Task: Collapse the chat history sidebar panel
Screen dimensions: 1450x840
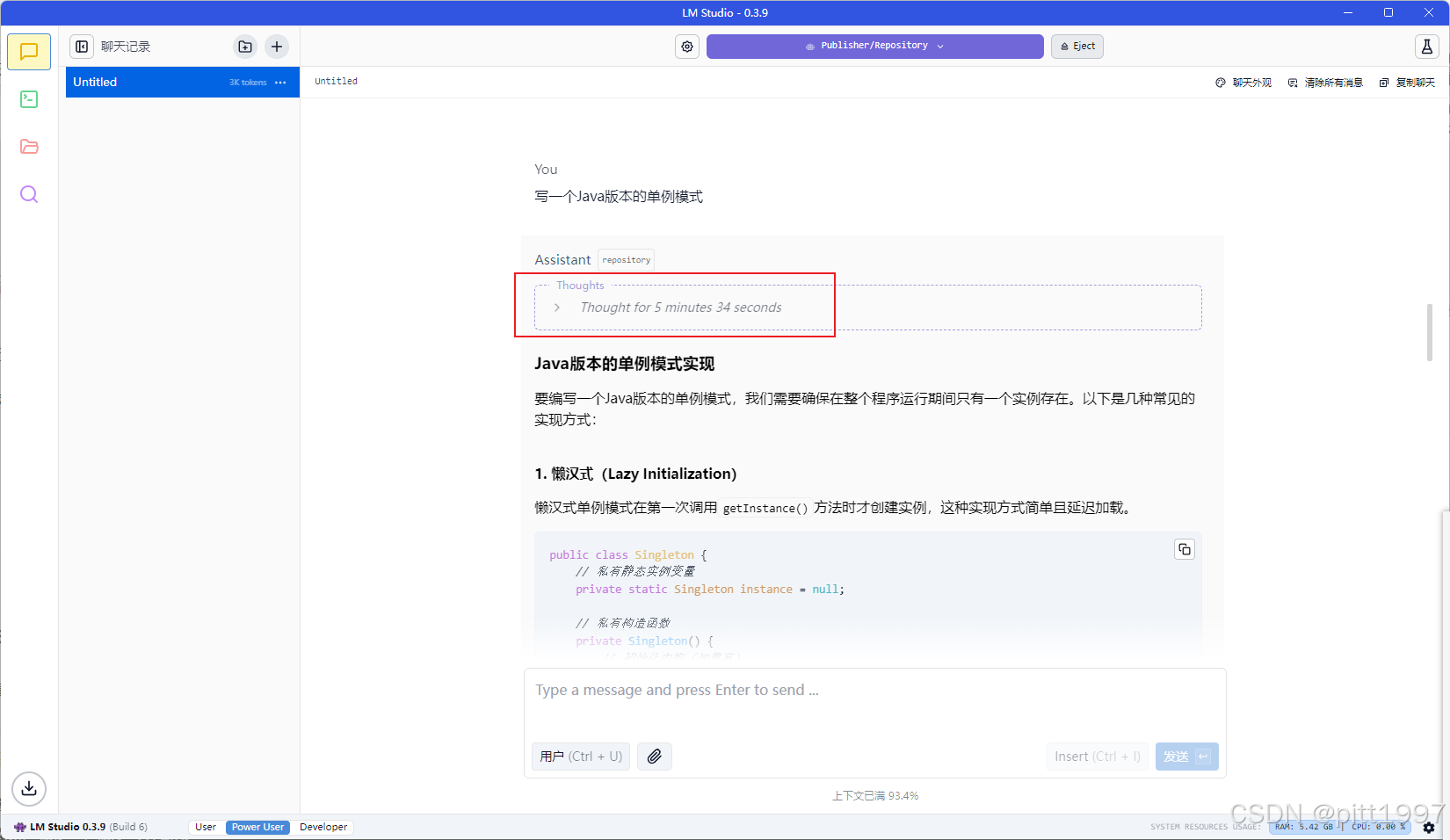Action: point(82,47)
